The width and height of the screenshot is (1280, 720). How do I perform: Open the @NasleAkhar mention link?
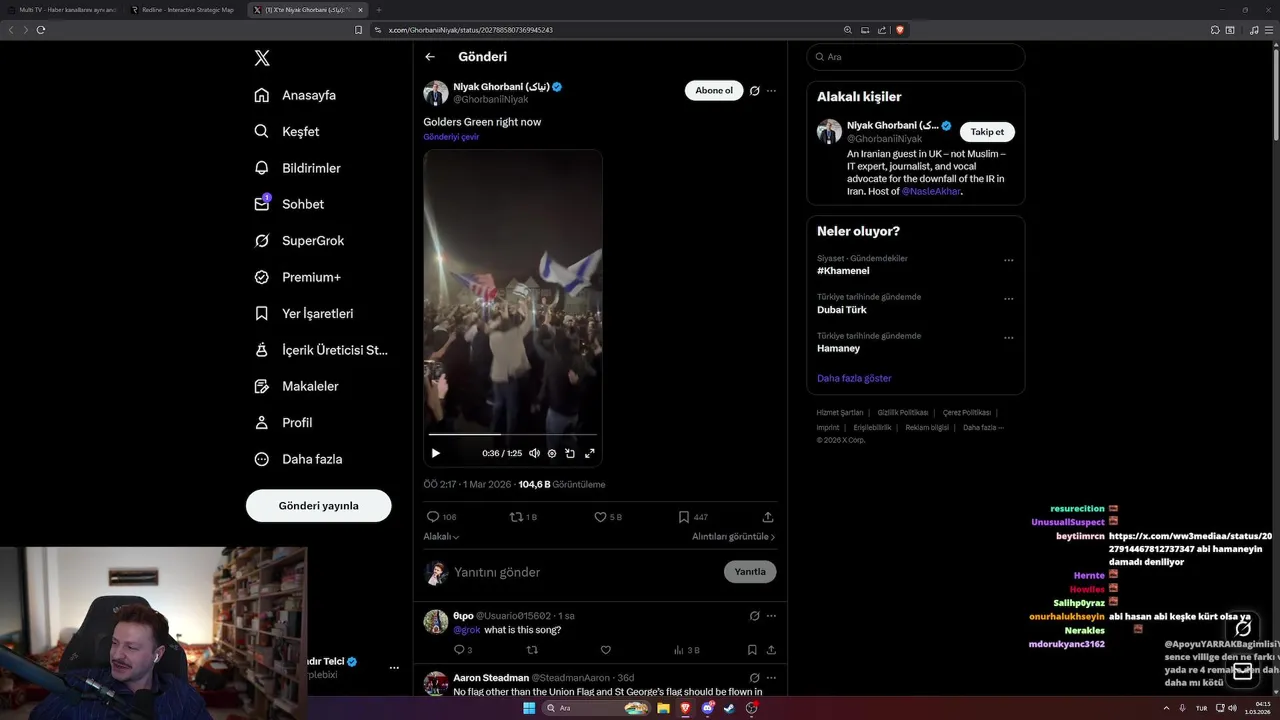coord(931,191)
